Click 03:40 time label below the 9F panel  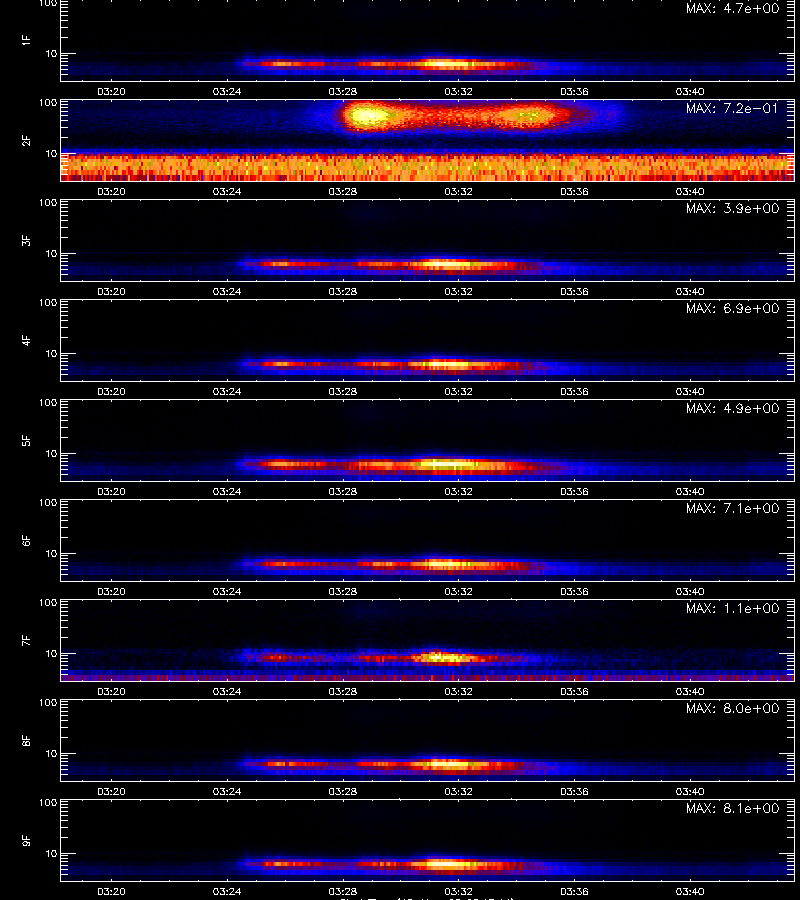point(690,891)
